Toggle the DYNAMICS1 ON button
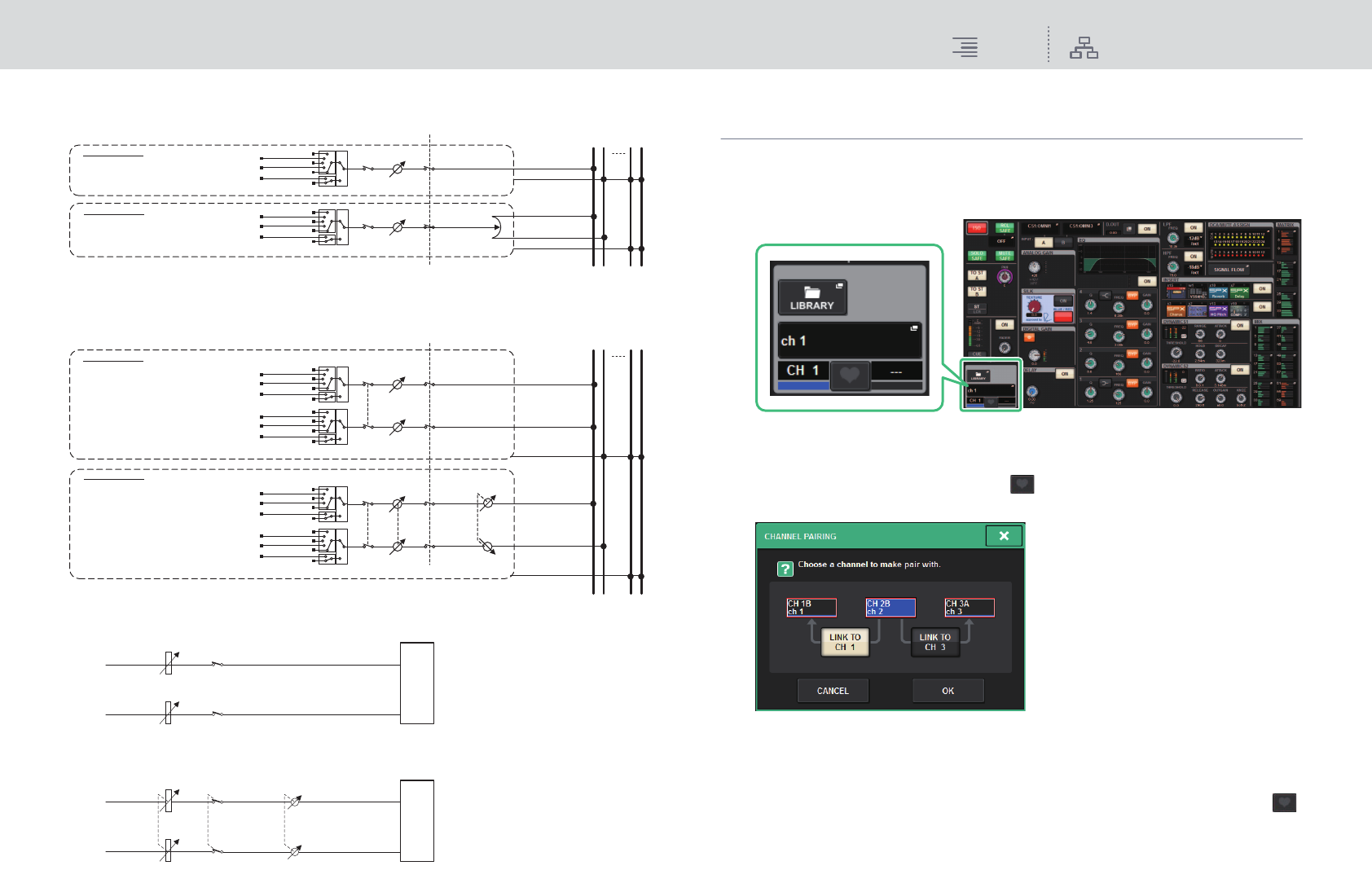1372x870 pixels. point(1240,325)
